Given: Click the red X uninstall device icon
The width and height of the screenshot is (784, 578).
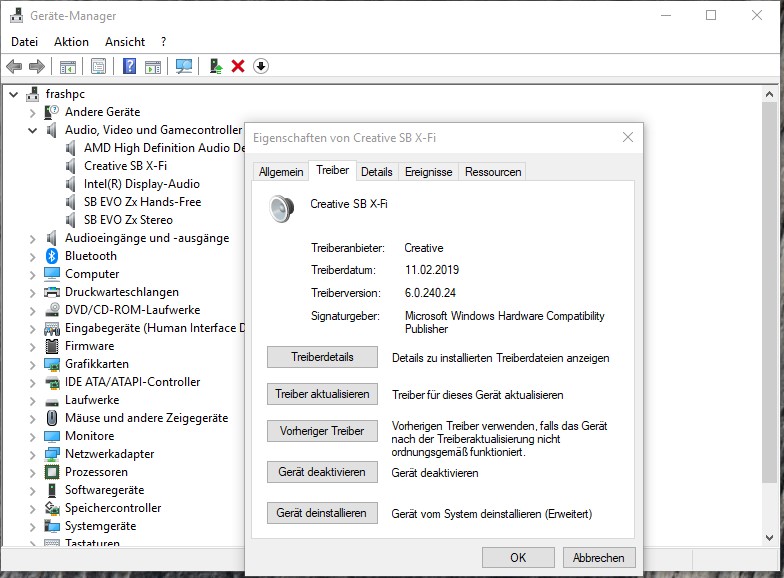Looking at the screenshot, I should (238, 66).
